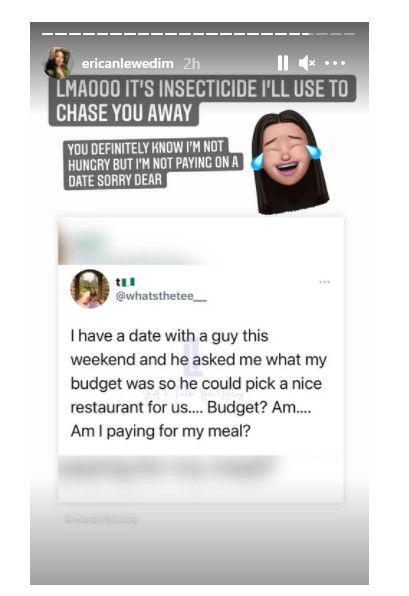This screenshot has height=596, width=409.
Task: Jump to last dimmed story progress segment
Action: pyautogui.click(x=350, y=34)
